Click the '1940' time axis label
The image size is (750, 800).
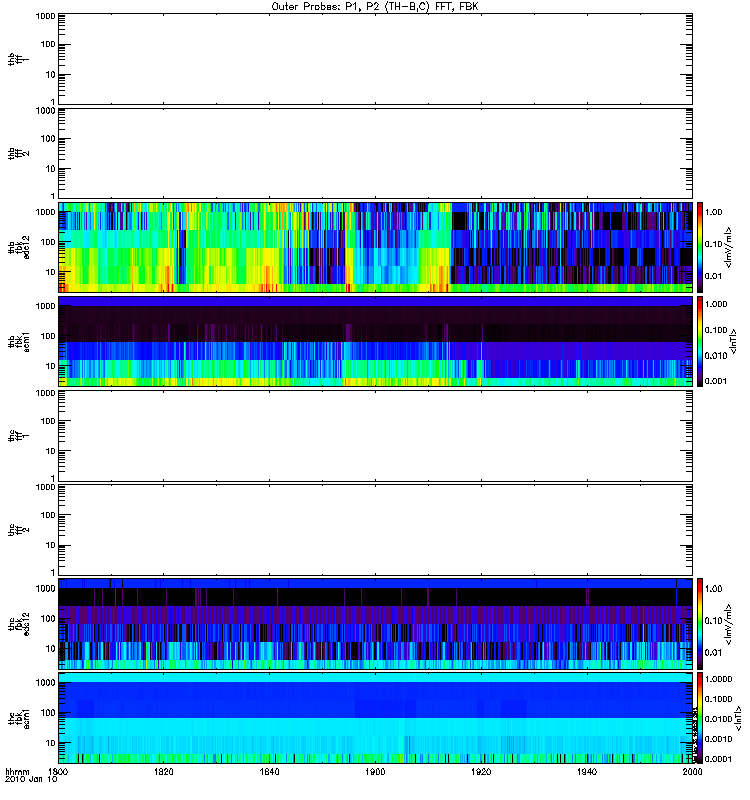tap(587, 772)
